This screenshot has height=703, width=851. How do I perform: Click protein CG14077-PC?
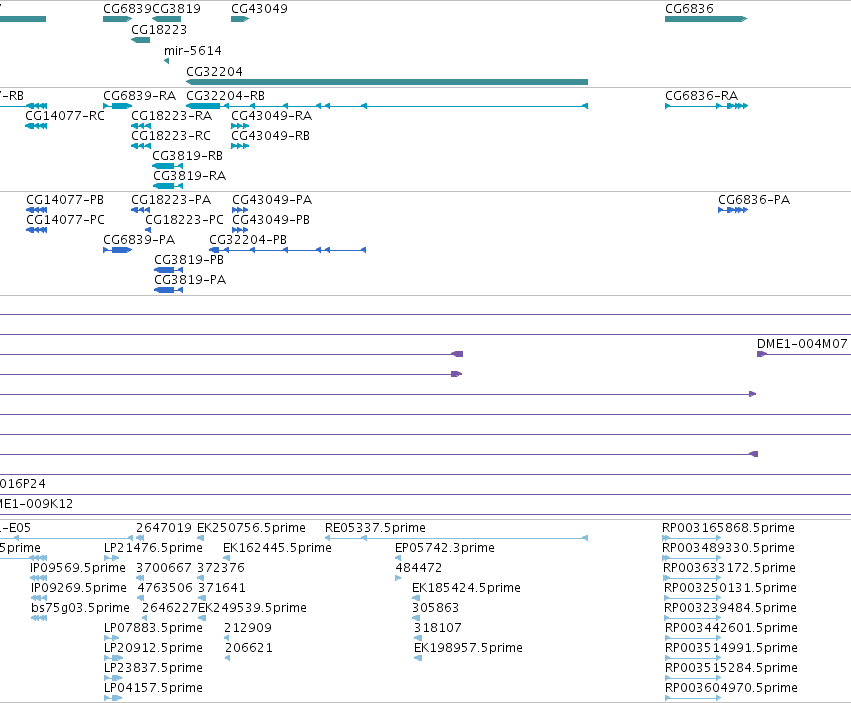[66, 220]
